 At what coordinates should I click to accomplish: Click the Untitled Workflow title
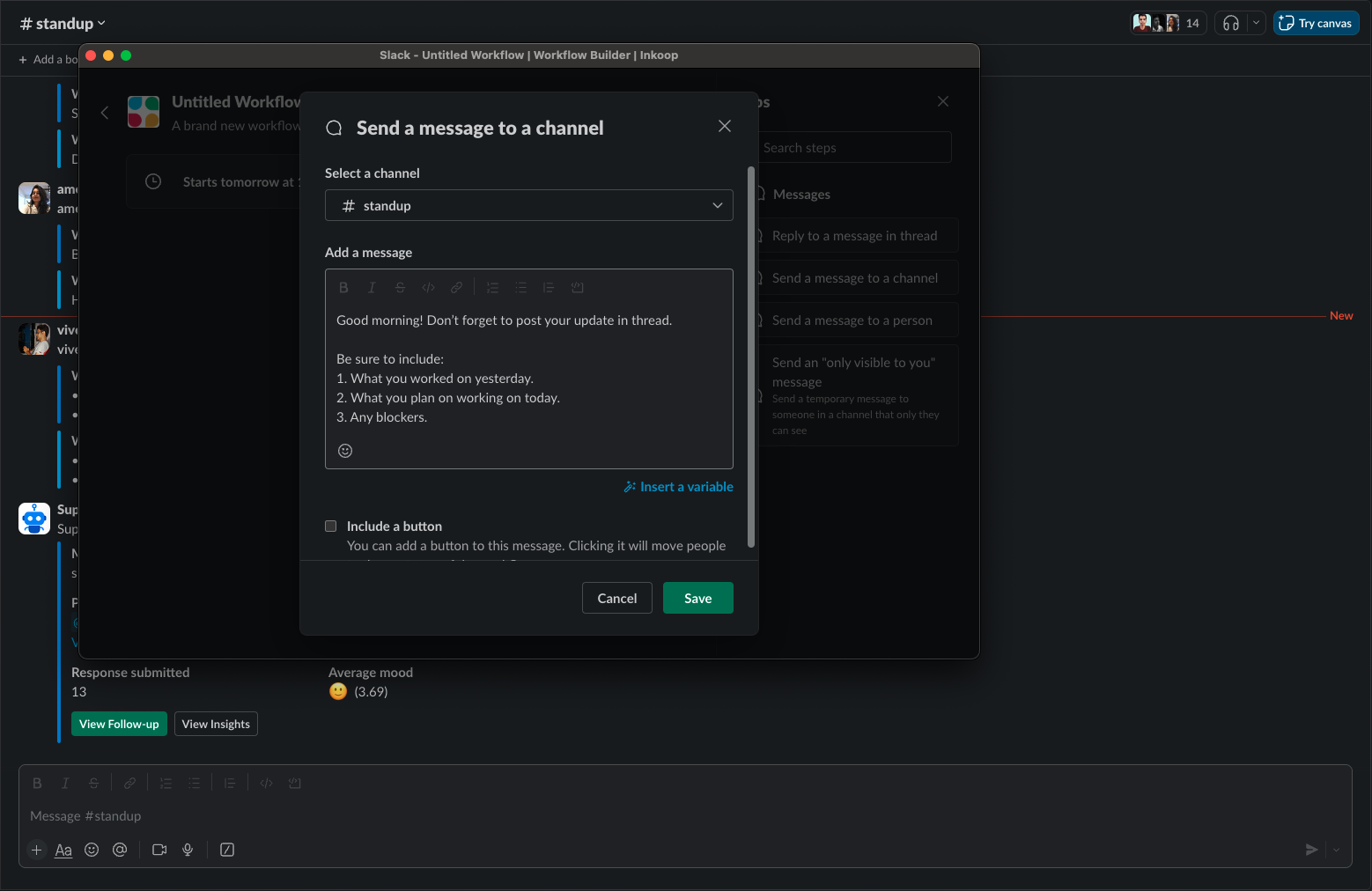coord(236,102)
